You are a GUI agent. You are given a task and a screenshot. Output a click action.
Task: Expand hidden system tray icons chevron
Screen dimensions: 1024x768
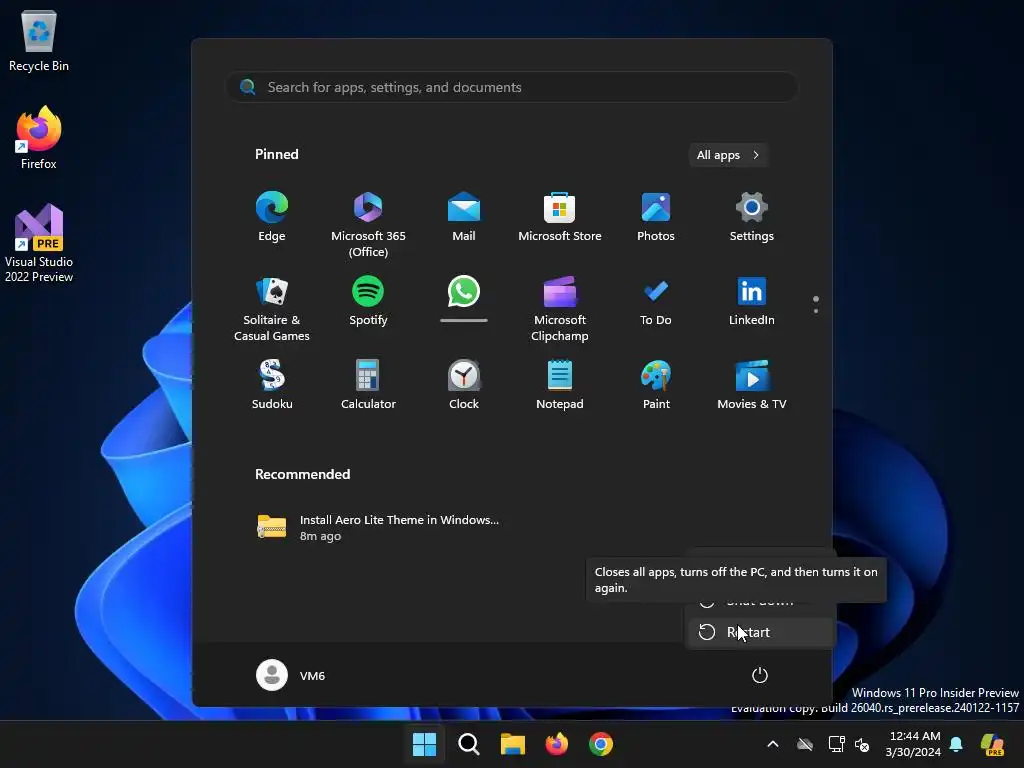[x=773, y=744]
